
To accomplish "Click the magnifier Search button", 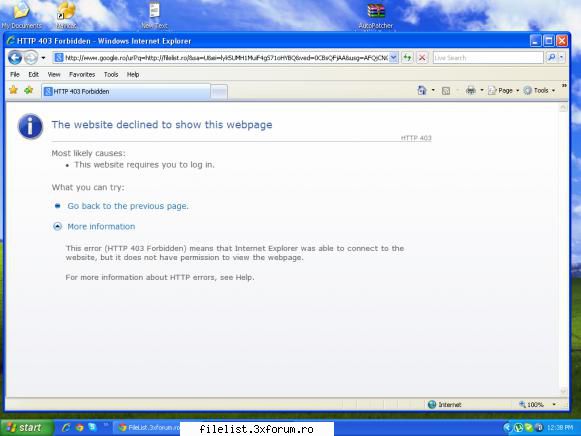I will coord(551,57).
